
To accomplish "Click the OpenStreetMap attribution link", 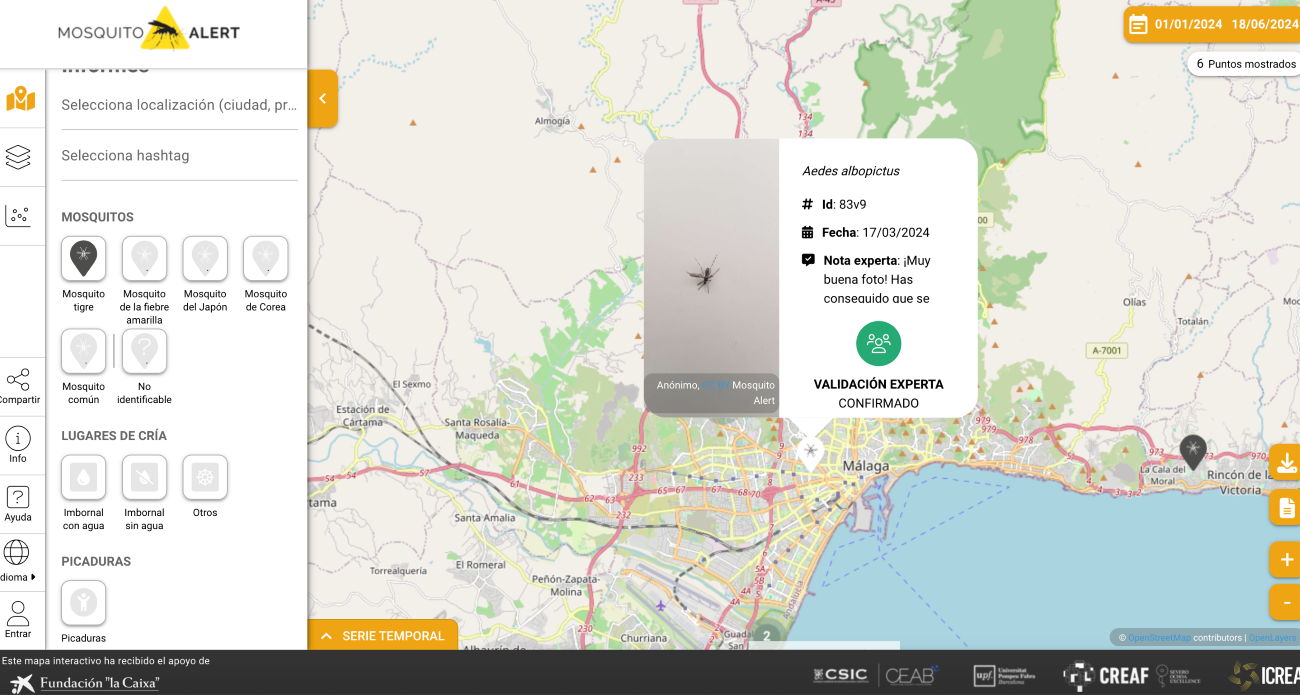I will tap(1159, 638).
